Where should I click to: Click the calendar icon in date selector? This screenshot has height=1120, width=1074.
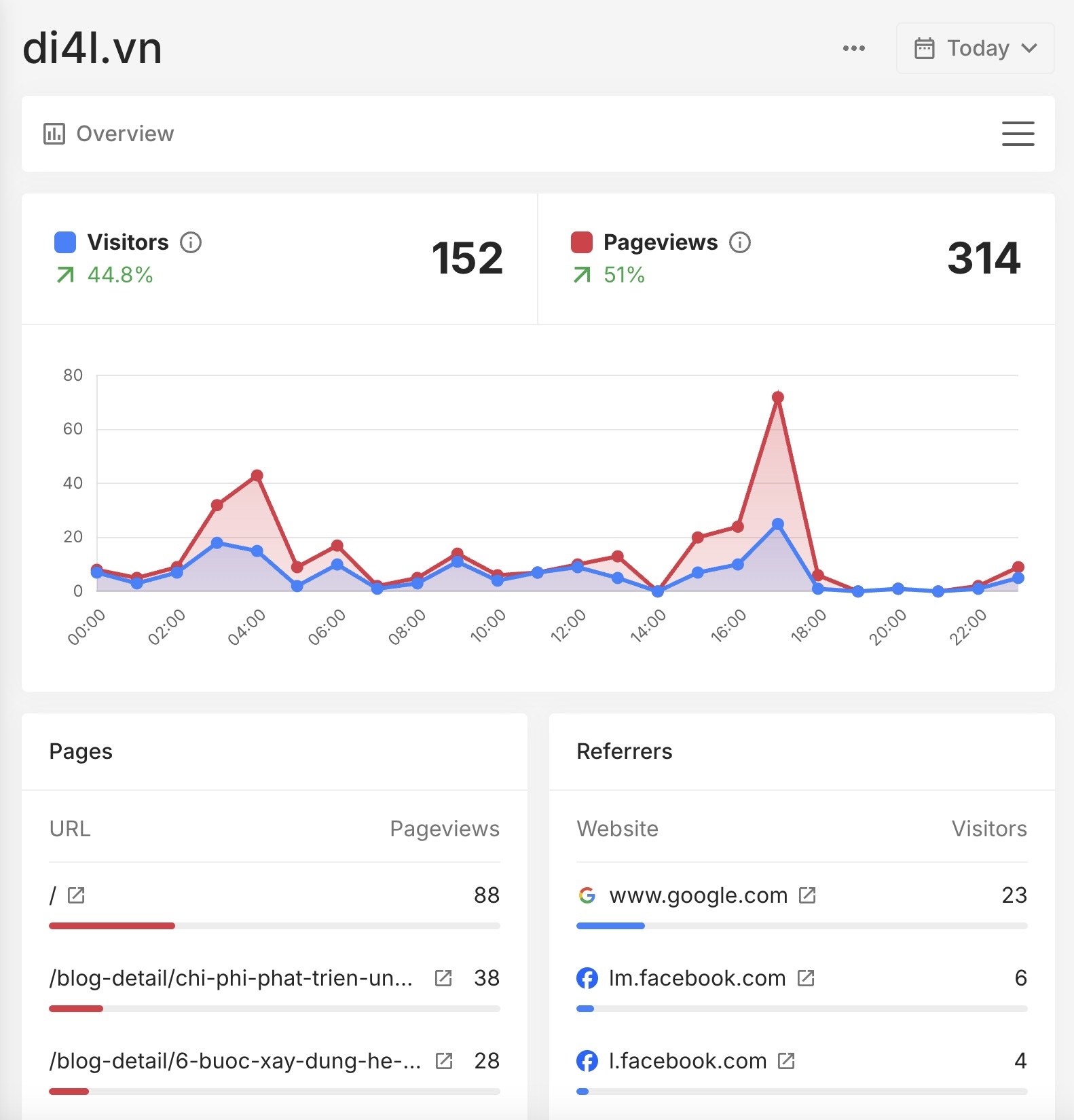tap(925, 48)
